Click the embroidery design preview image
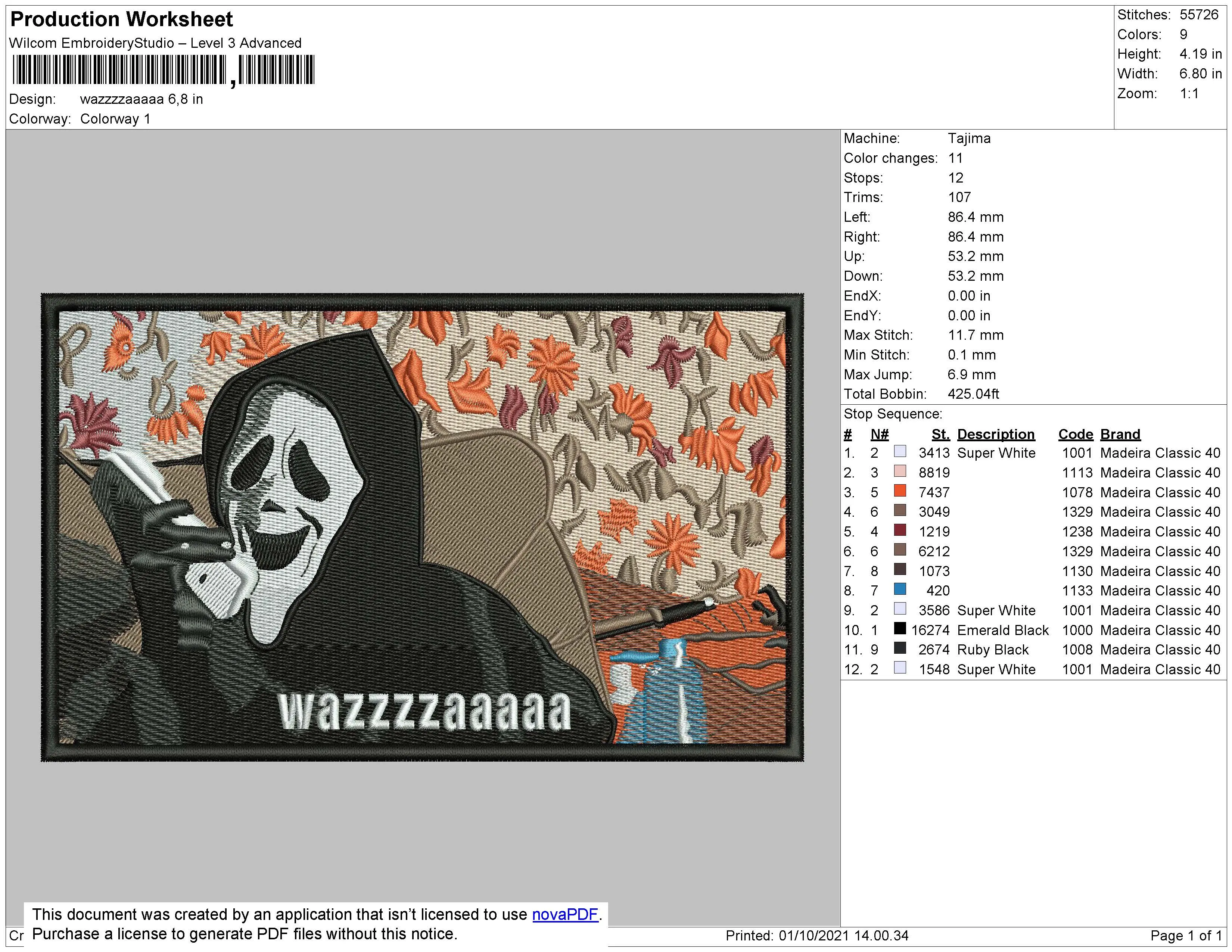This screenshot has height=952, width=1232. coord(422,527)
